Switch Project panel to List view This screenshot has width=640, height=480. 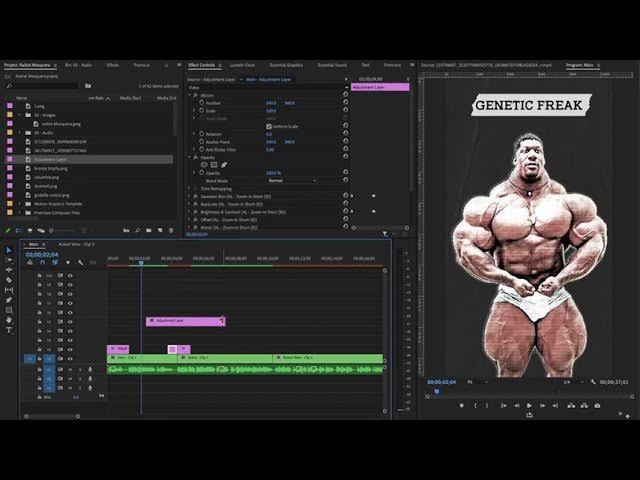pyautogui.click(x=18, y=231)
